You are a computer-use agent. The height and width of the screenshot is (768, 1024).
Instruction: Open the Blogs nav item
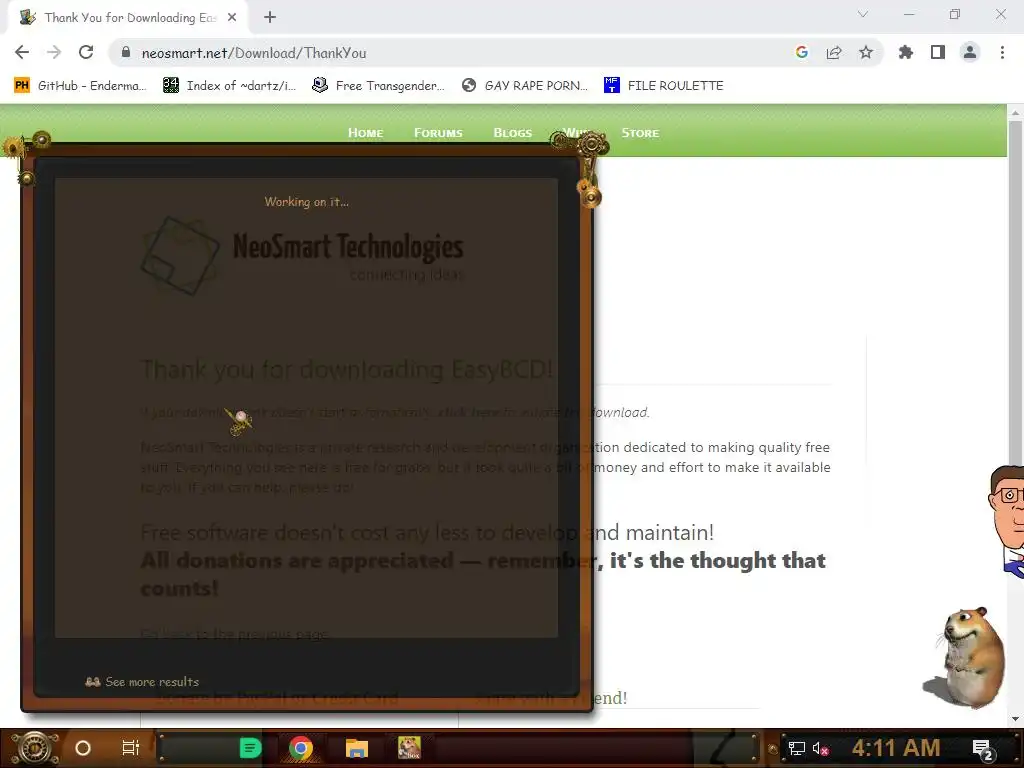click(x=513, y=133)
